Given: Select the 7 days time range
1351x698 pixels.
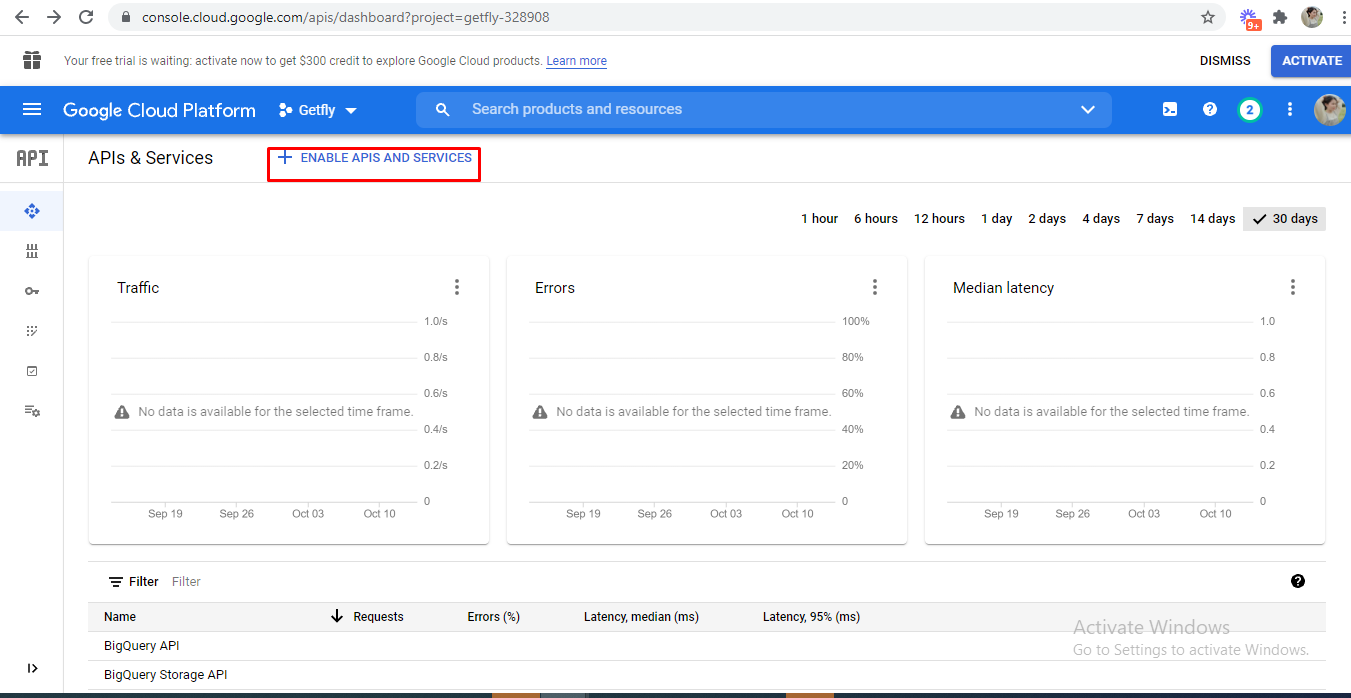Looking at the screenshot, I should coord(1154,219).
